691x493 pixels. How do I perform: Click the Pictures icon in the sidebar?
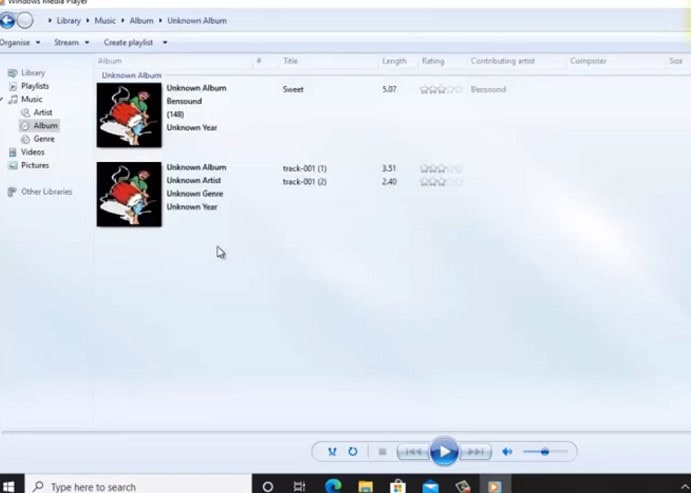[x=13, y=165]
